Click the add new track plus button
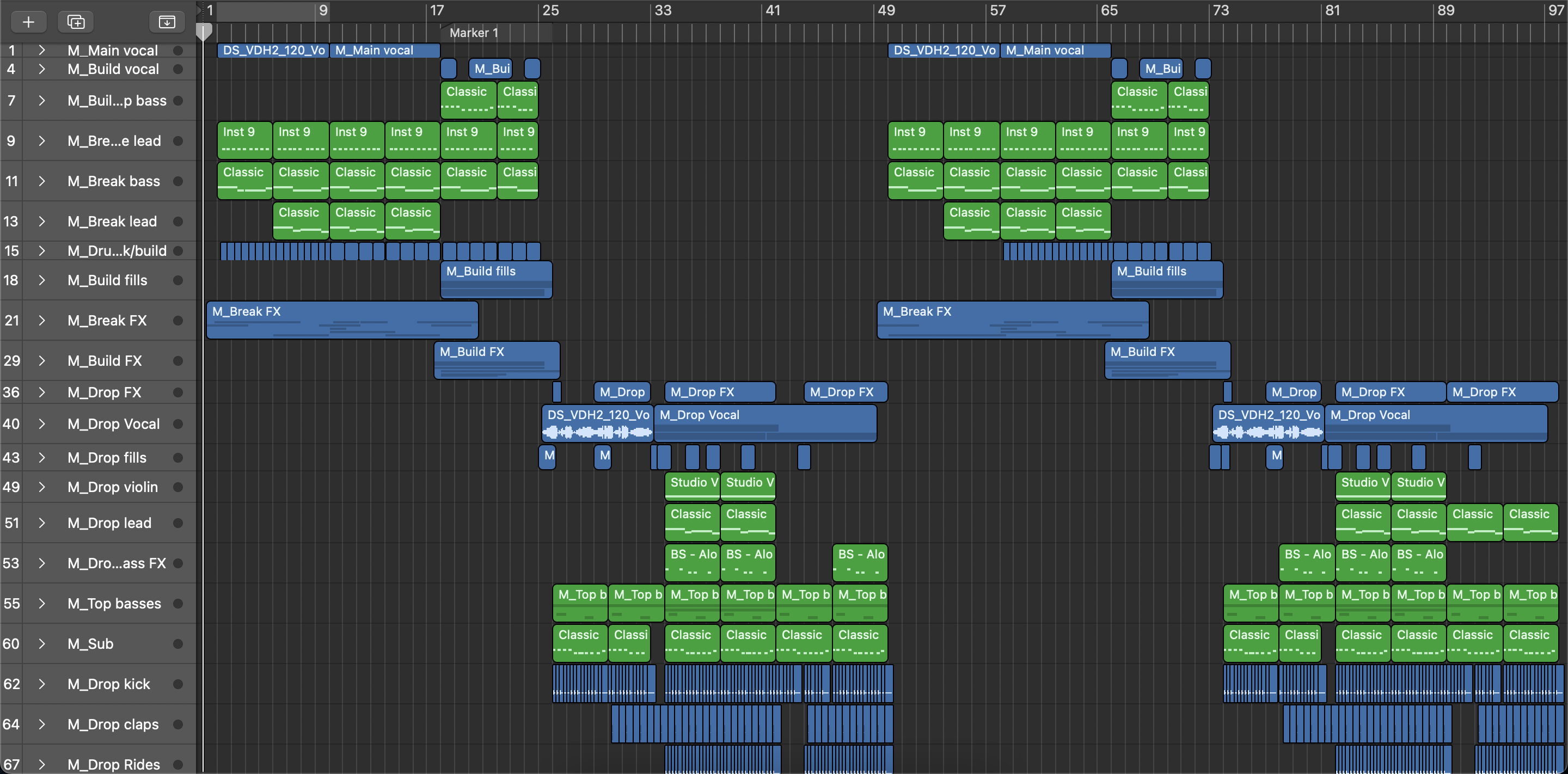1568x774 pixels. [x=28, y=22]
